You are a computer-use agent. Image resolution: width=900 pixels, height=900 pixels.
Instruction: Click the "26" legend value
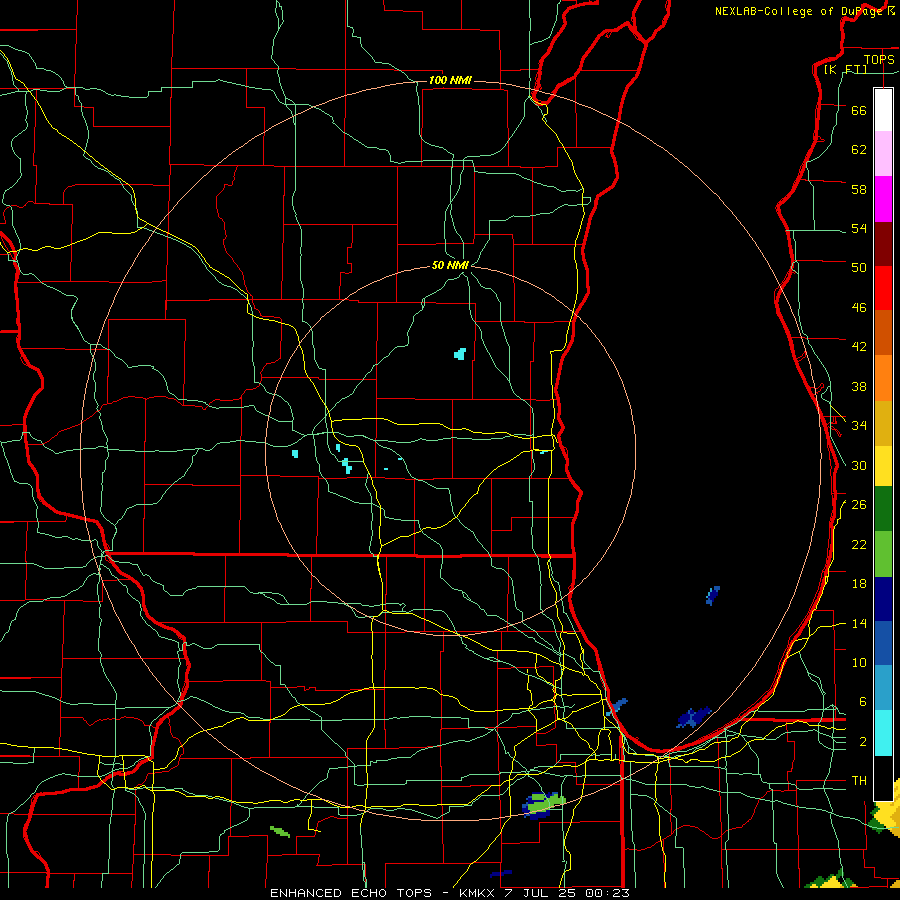[859, 505]
